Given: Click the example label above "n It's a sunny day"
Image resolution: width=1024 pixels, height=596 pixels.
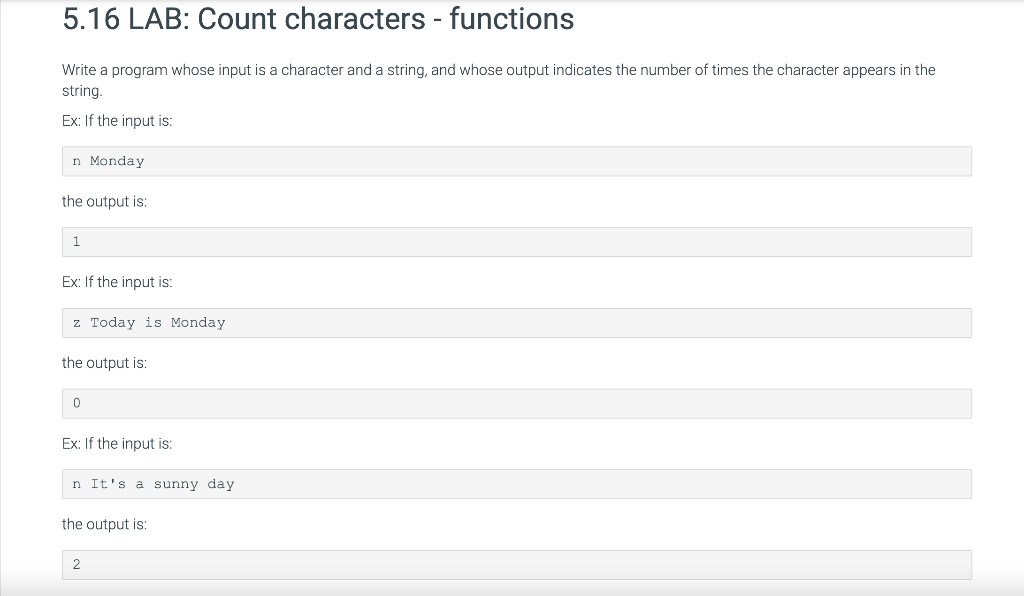Looking at the screenshot, I should click(x=117, y=443).
